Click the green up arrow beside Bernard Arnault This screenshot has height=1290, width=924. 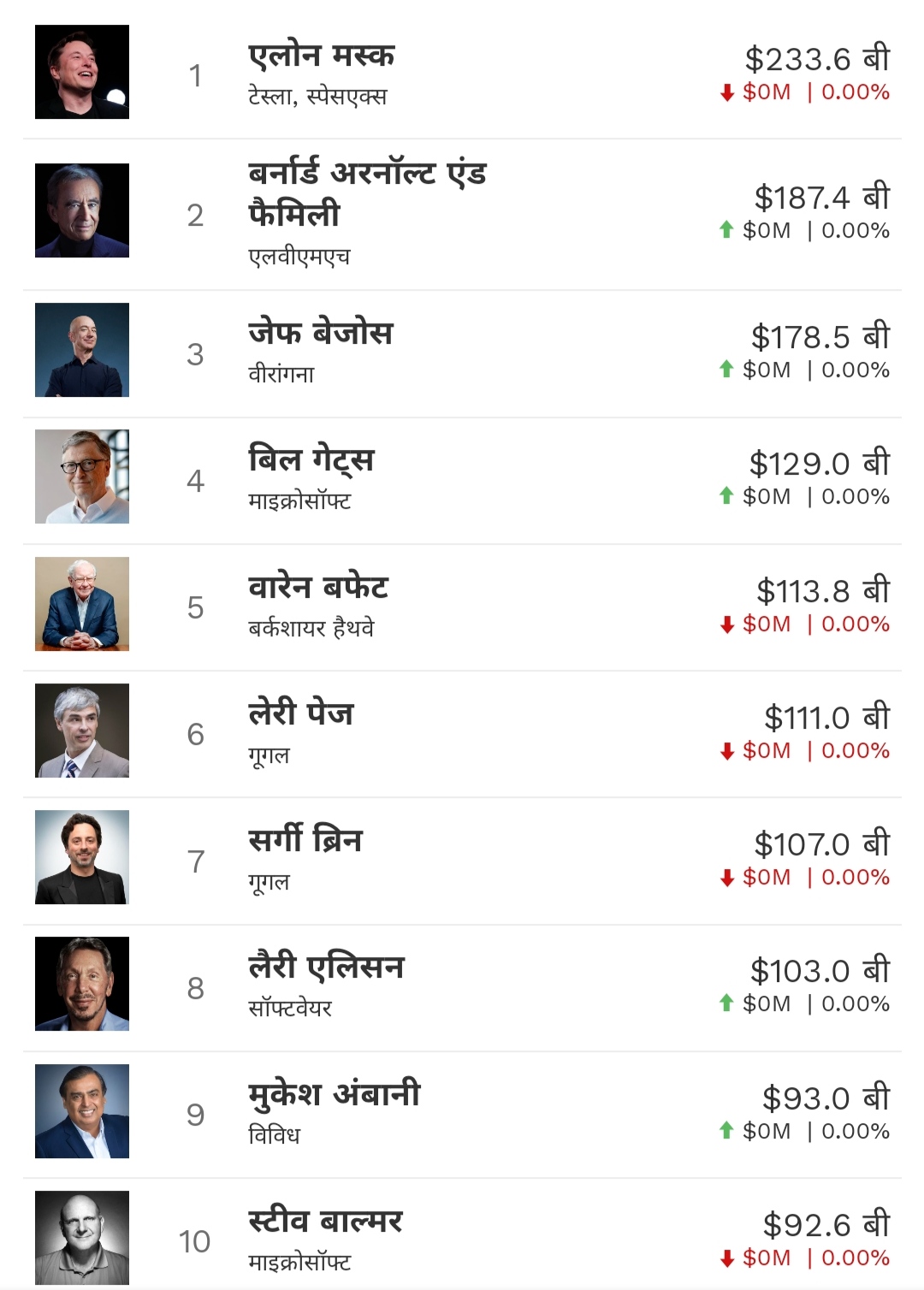[x=727, y=230]
